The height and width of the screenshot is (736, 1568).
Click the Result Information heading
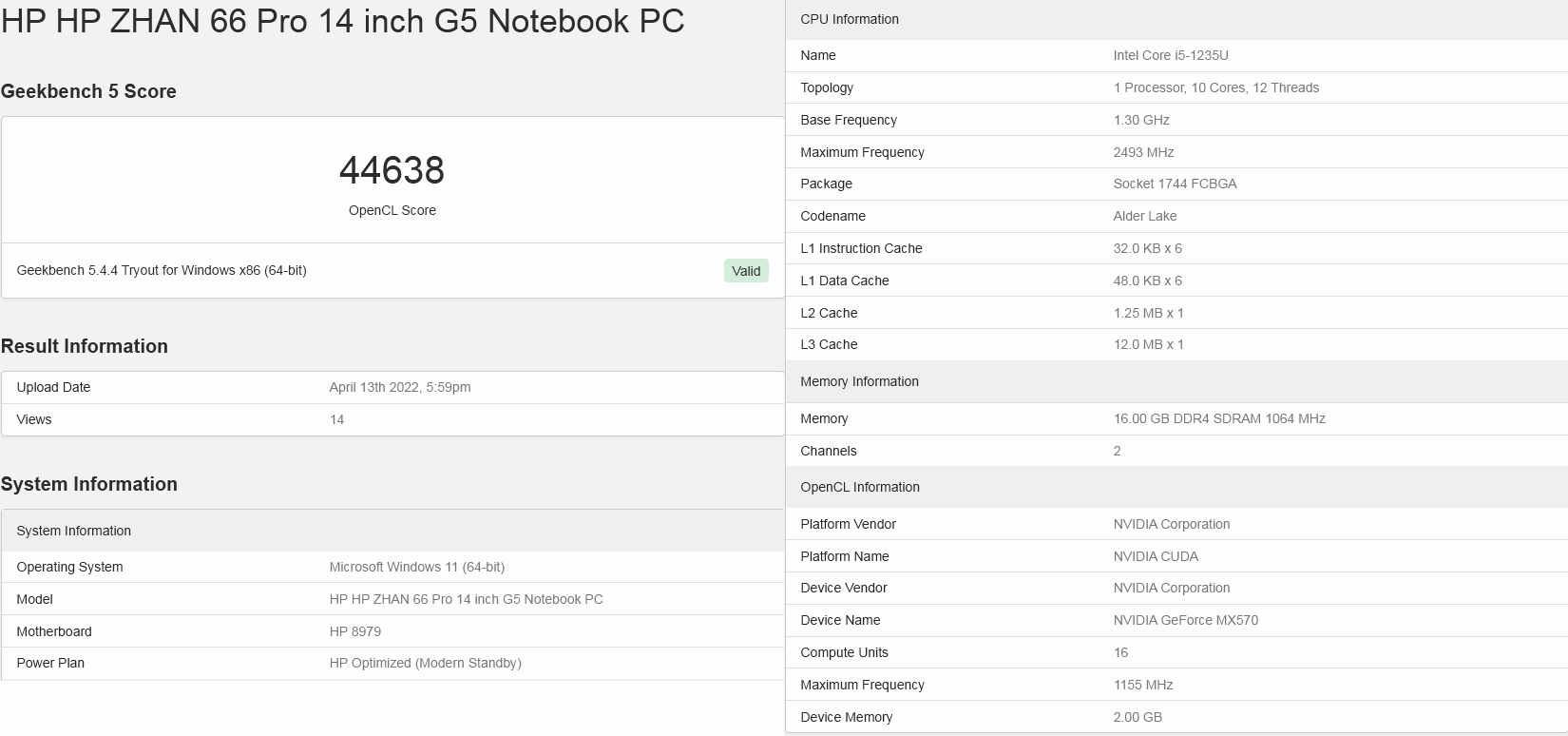pos(85,346)
